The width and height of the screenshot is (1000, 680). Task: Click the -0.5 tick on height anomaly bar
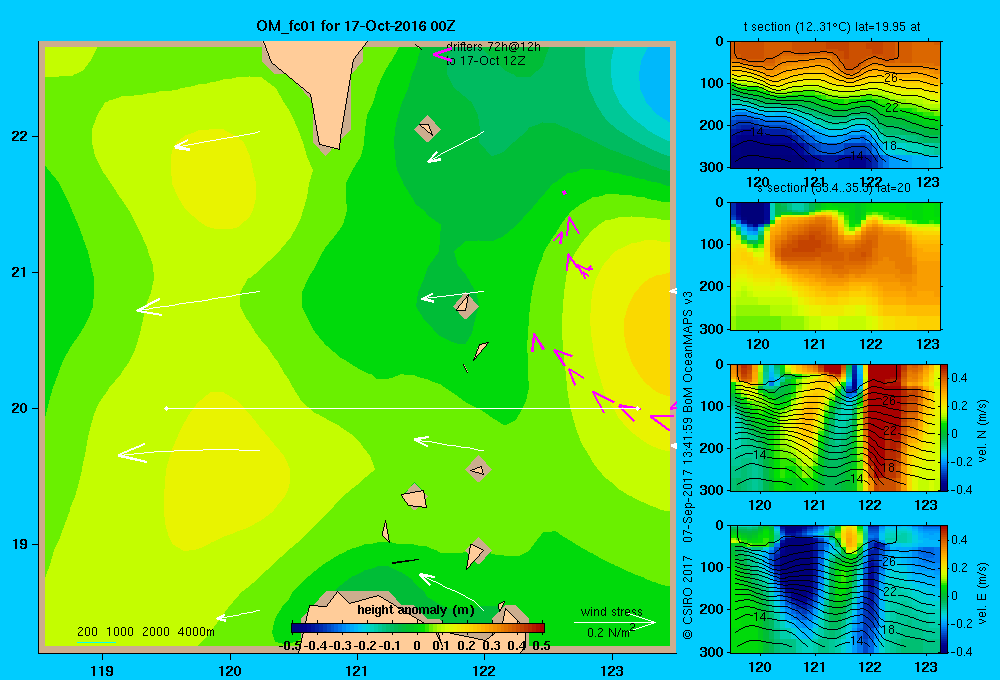[290, 646]
